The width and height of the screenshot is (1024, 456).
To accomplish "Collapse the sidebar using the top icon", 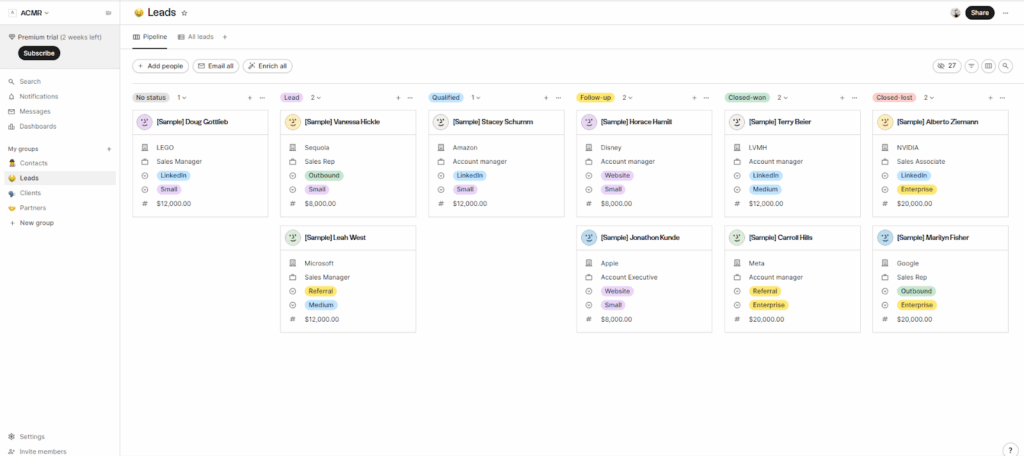I will click(x=108, y=13).
